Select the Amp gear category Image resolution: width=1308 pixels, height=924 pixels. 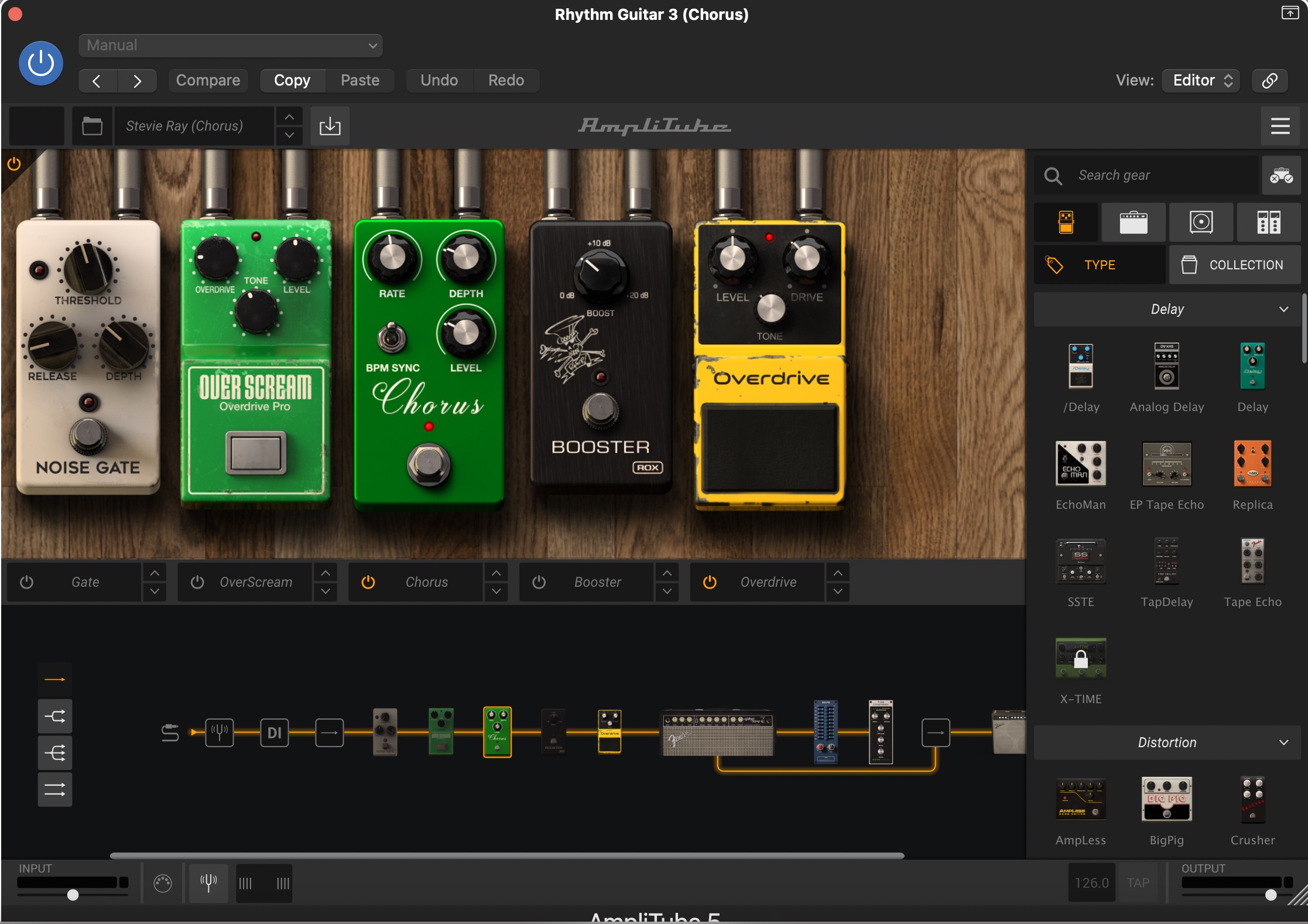point(1134,223)
